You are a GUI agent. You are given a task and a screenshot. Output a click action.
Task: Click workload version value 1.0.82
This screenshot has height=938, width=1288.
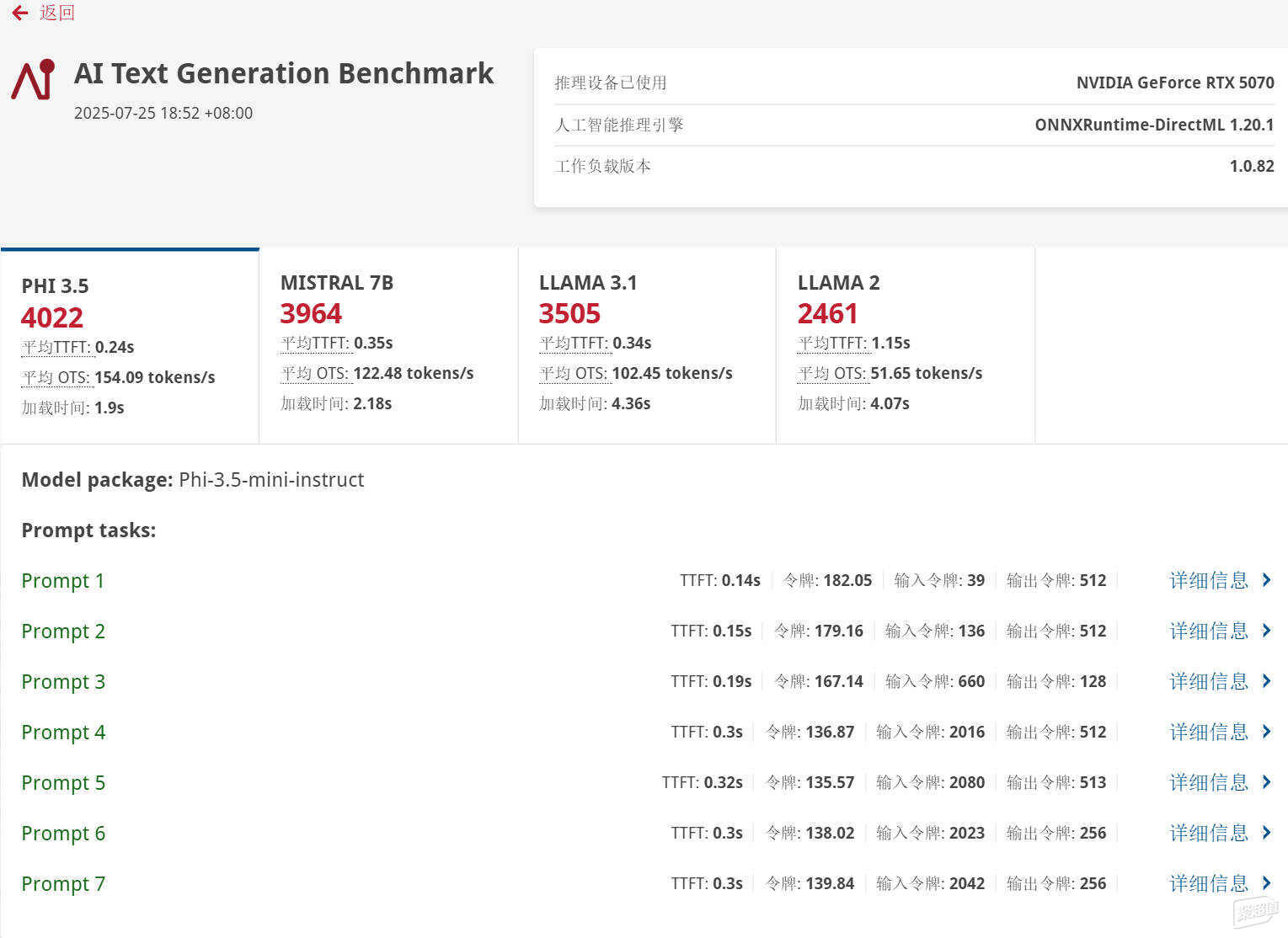point(1252,166)
